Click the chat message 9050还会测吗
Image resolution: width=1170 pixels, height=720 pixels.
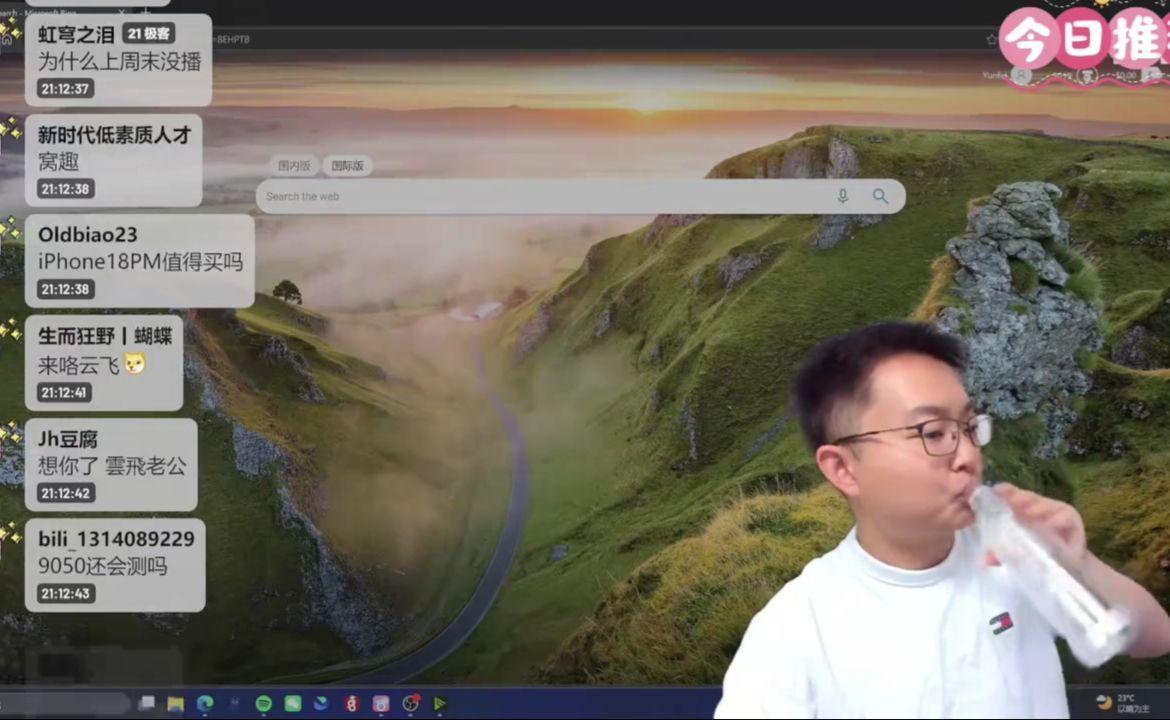click(x=103, y=566)
